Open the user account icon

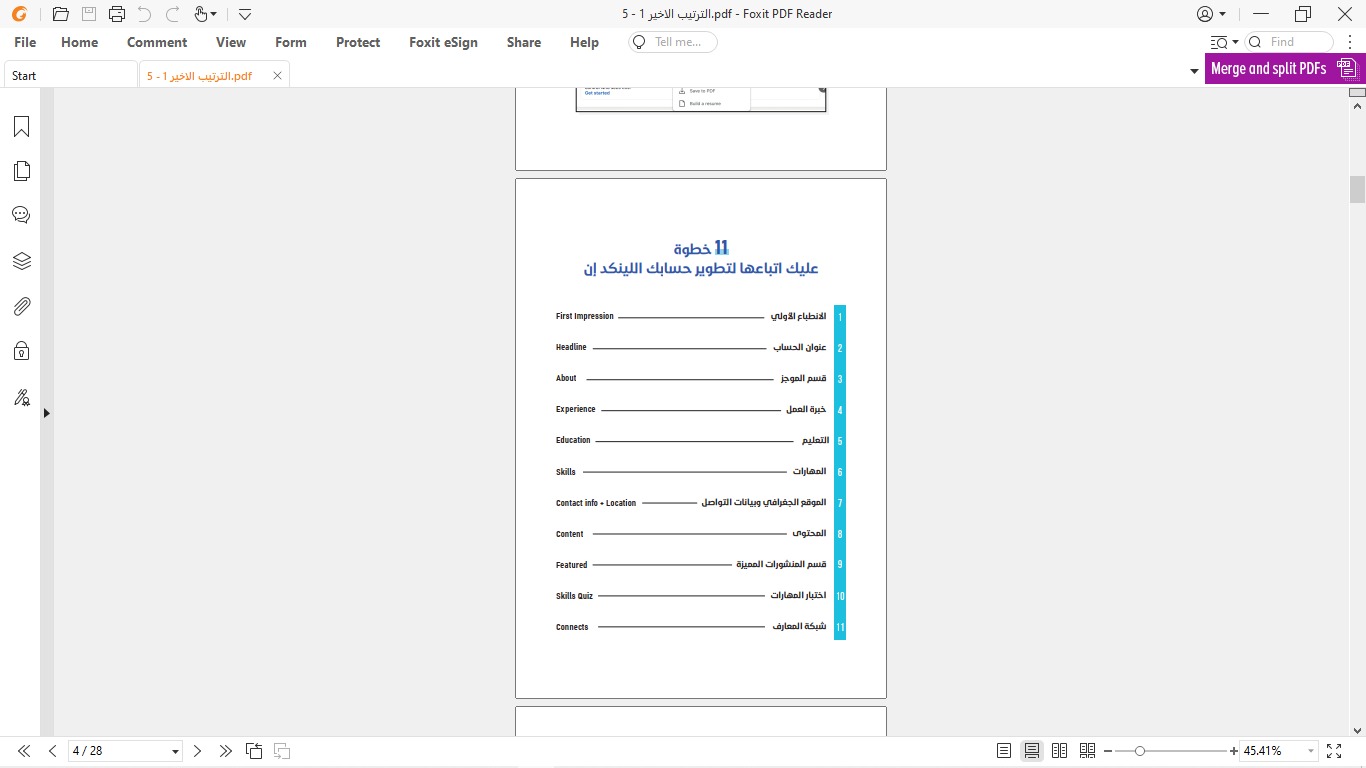(x=1205, y=14)
